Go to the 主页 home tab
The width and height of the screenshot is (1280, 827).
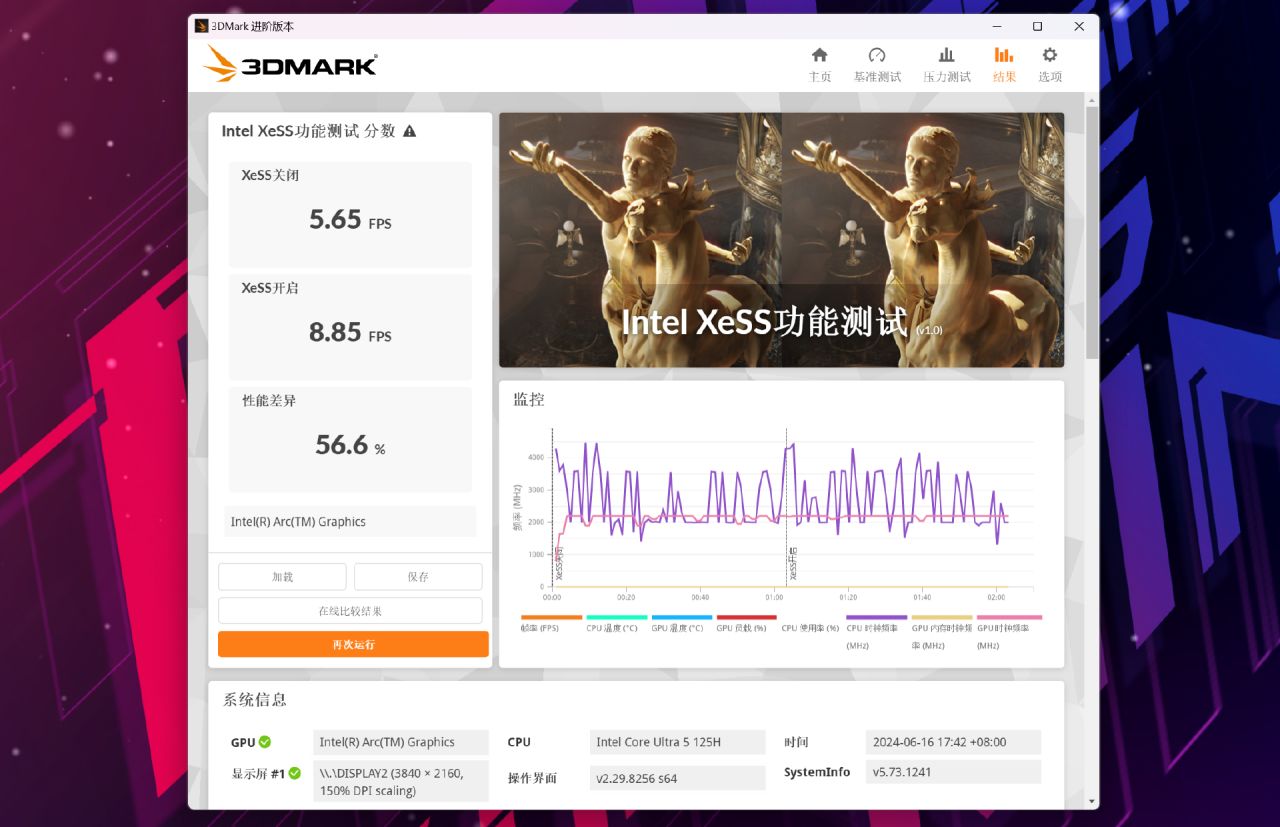[819, 65]
